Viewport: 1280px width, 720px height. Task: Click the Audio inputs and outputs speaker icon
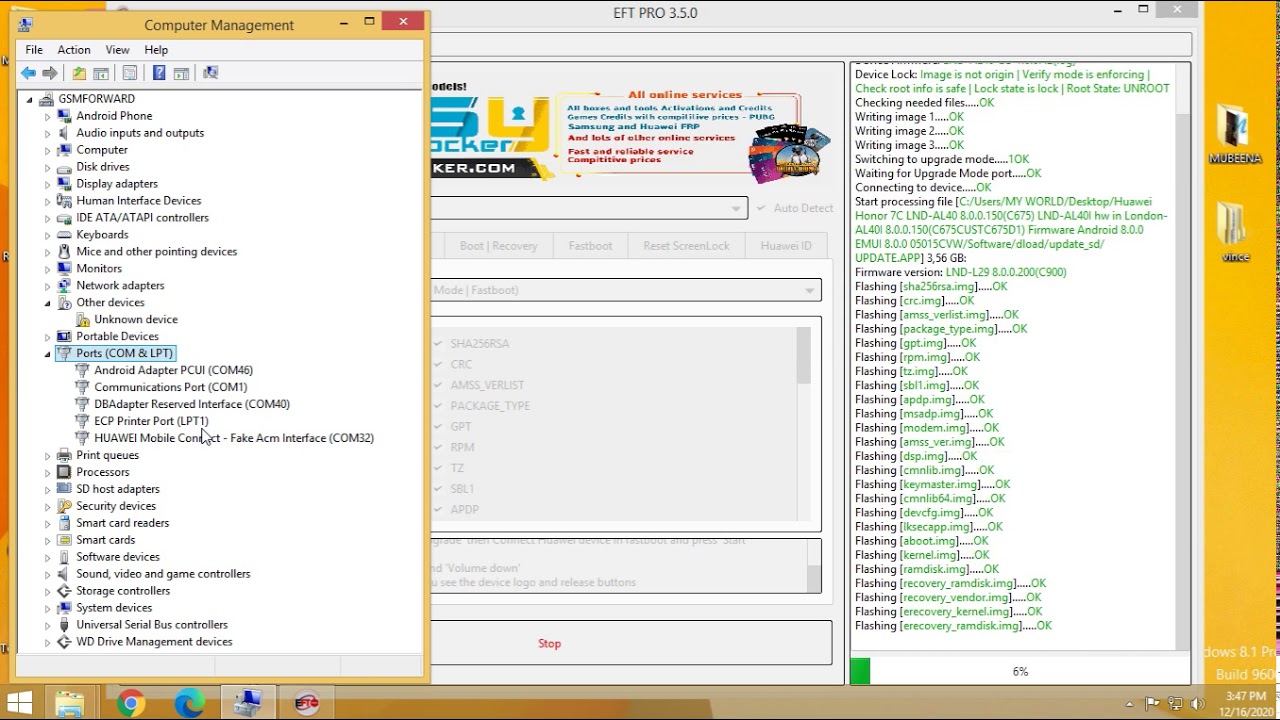[64, 133]
